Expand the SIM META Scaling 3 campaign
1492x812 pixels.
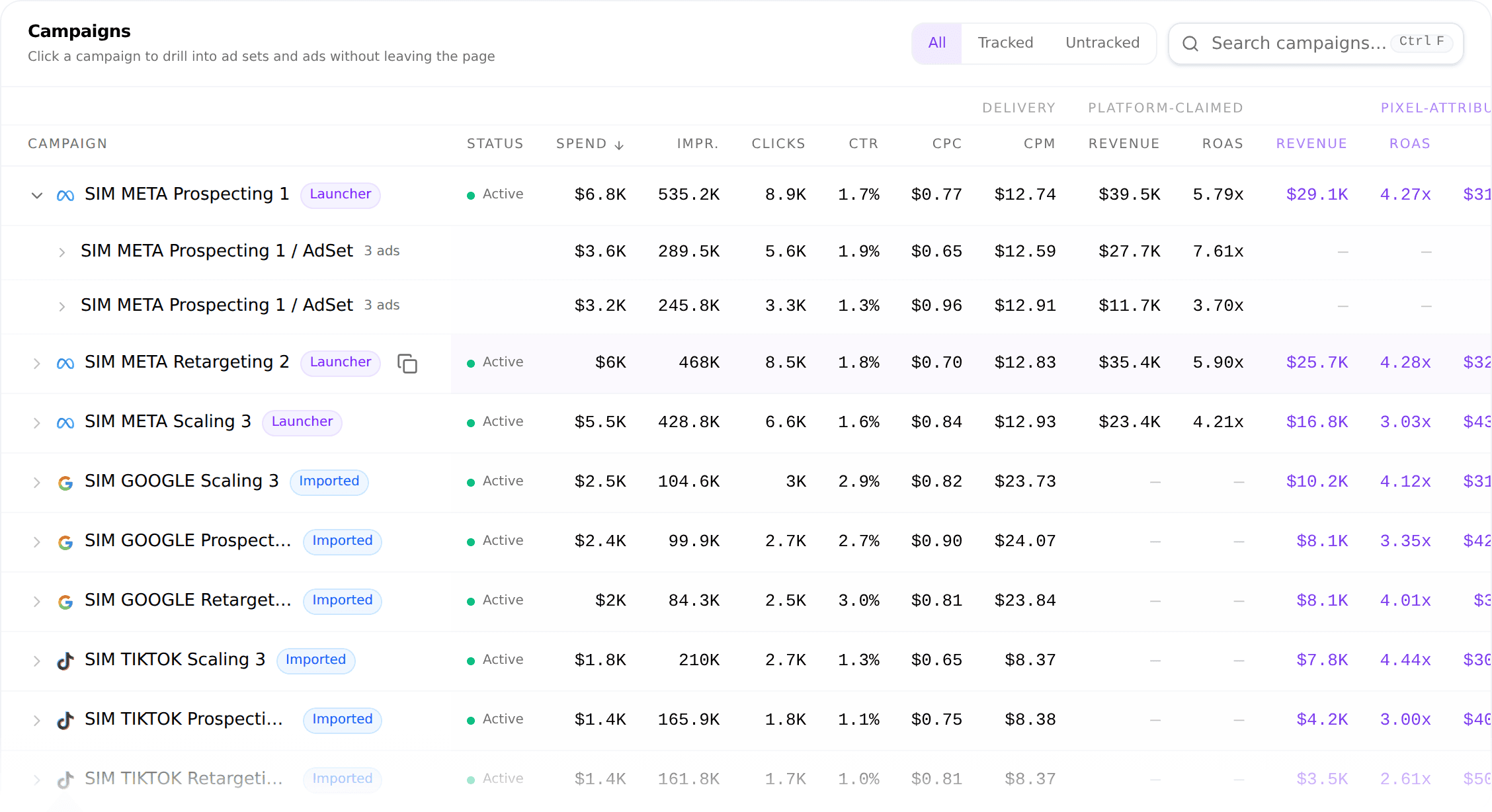click(37, 423)
